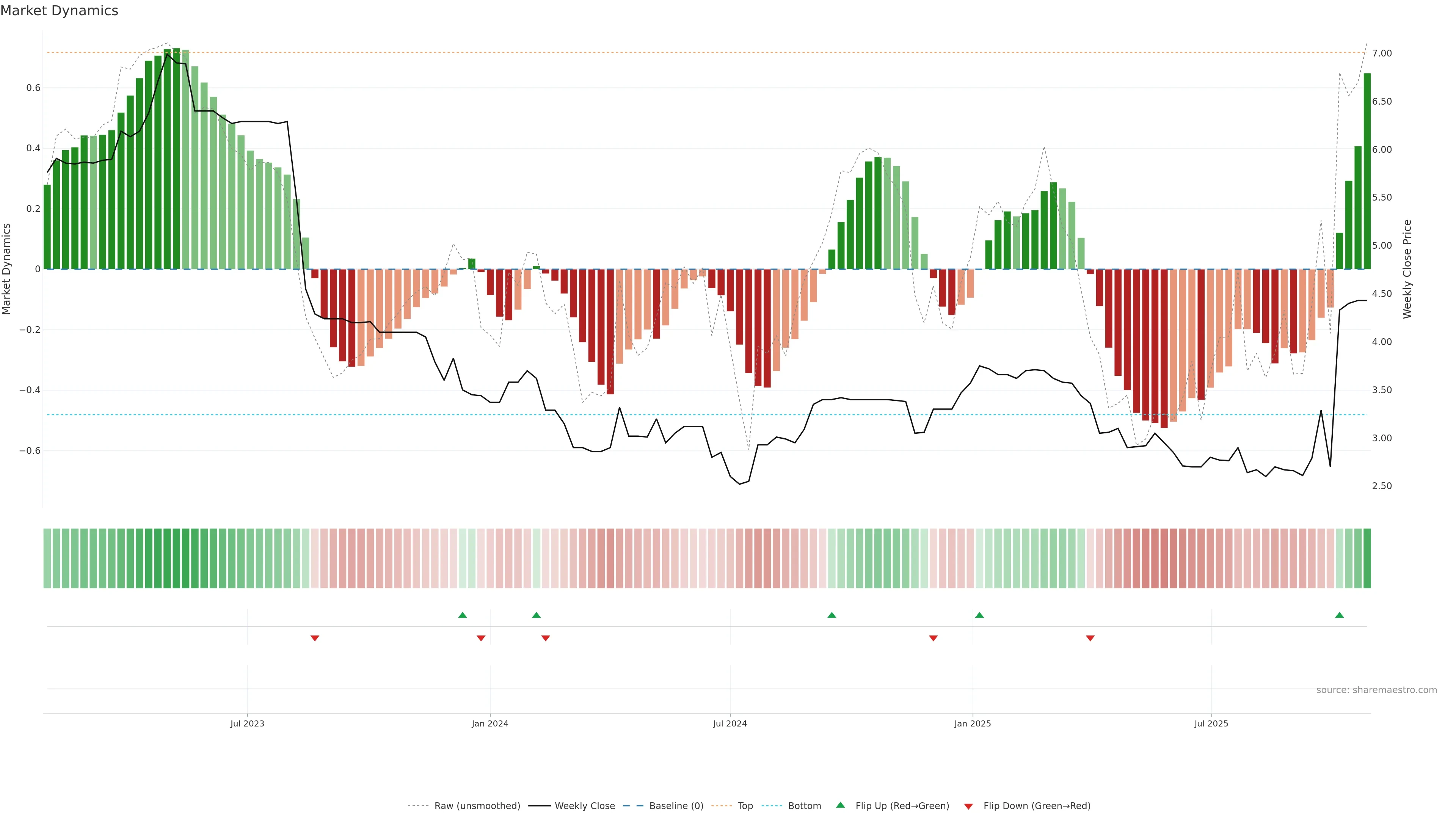Toggle the Top legend entry

click(x=745, y=806)
